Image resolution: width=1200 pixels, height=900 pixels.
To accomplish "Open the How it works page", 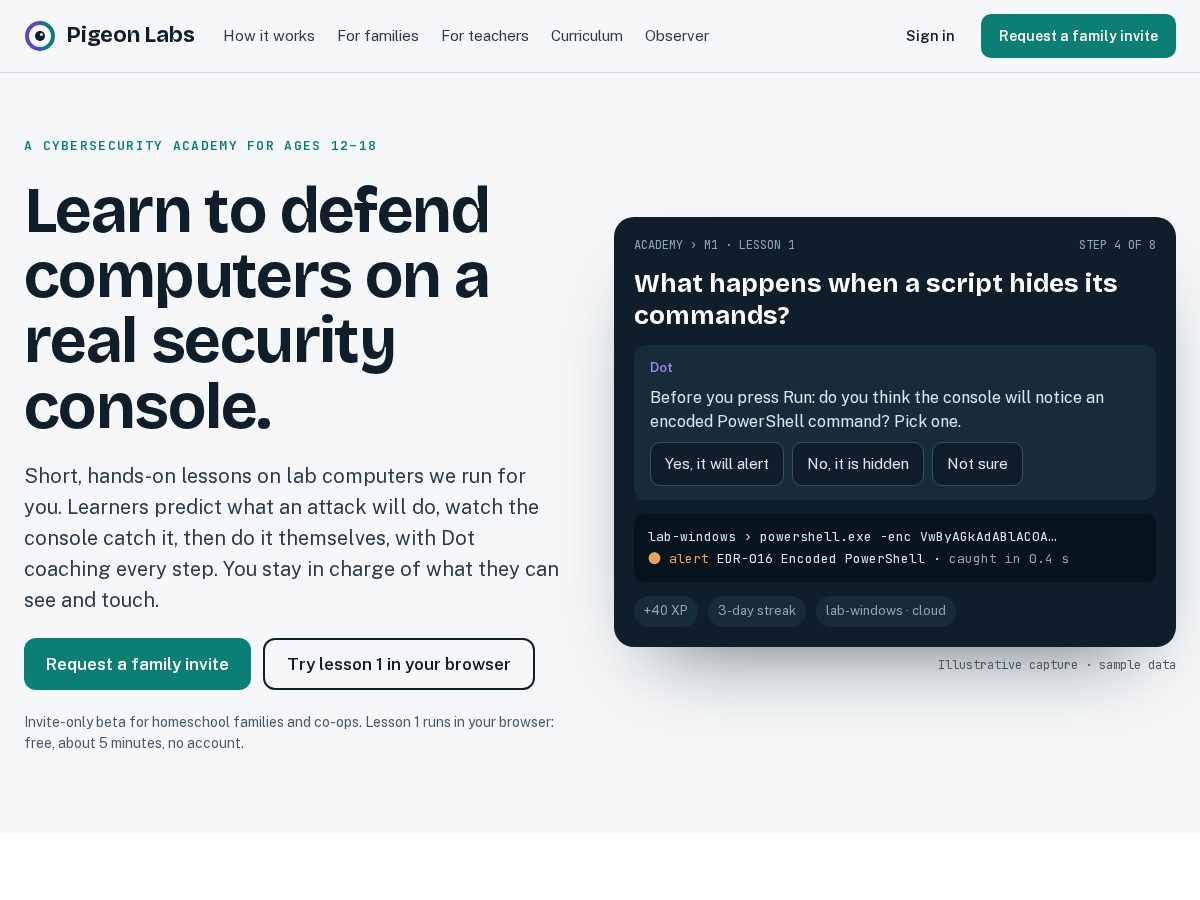I will point(269,36).
